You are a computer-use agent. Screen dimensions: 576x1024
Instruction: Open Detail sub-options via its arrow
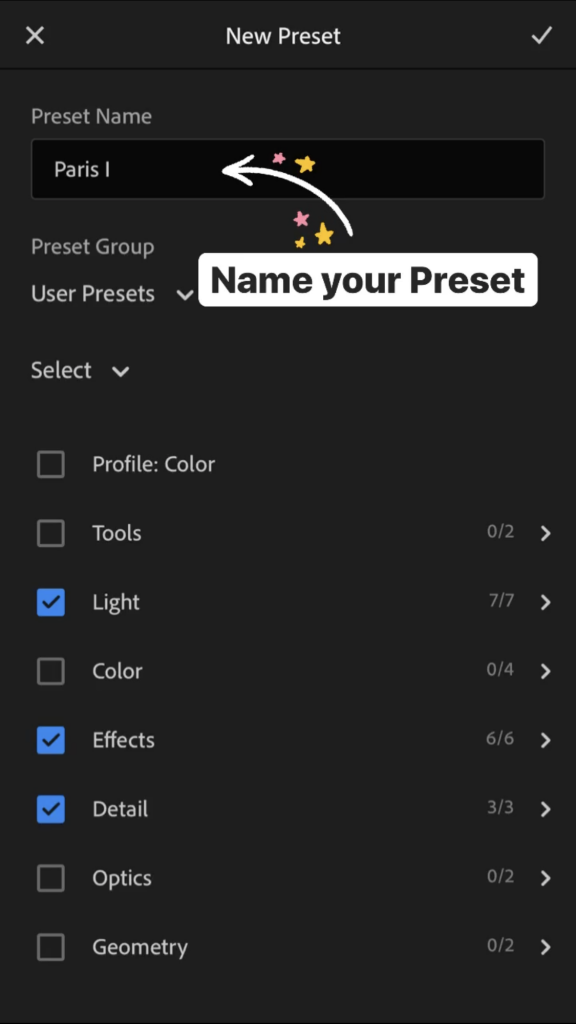tap(545, 809)
